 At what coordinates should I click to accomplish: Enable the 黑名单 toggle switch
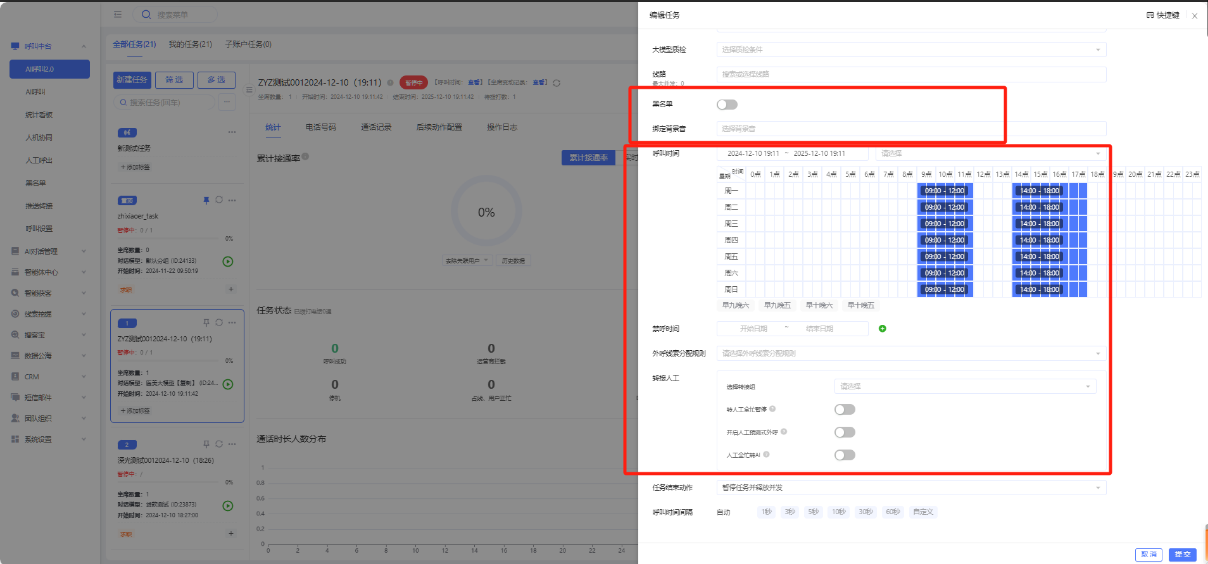727,104
